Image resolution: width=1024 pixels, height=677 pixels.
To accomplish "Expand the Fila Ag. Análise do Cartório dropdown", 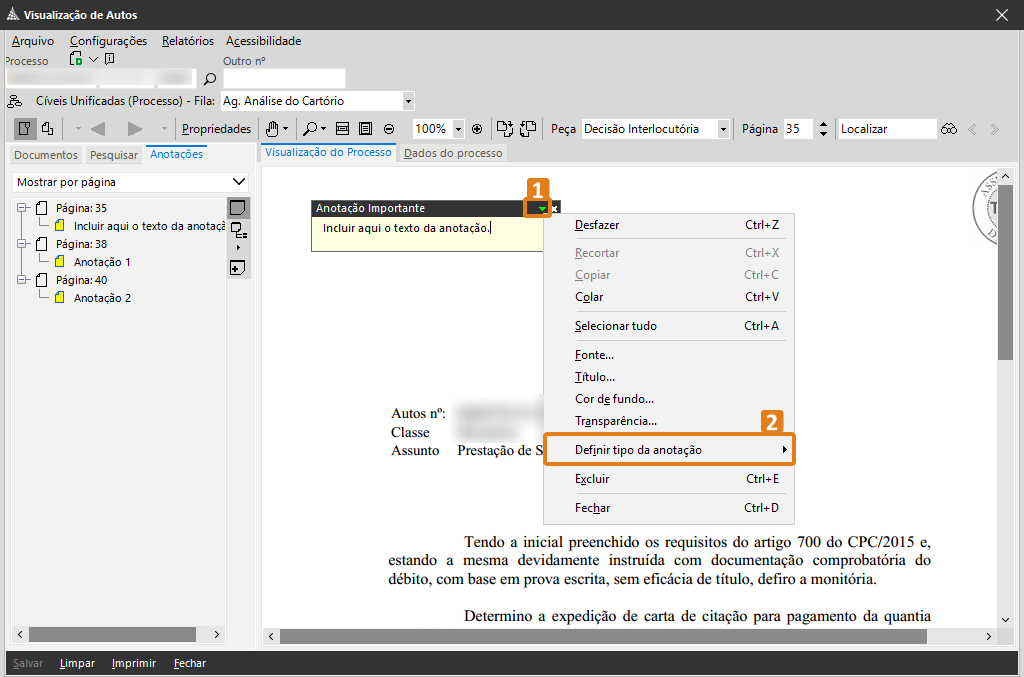I will 408,101.
